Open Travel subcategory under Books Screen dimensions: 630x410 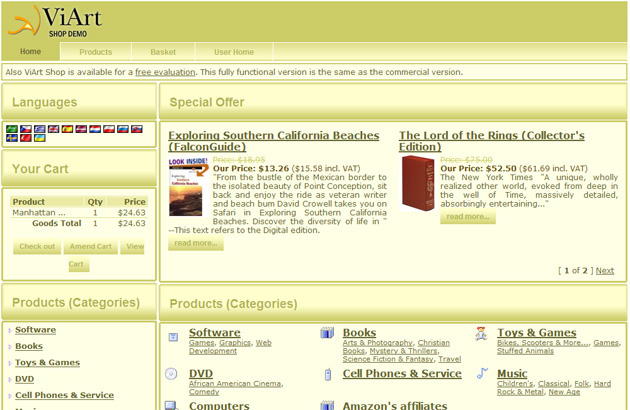(450, 359)
